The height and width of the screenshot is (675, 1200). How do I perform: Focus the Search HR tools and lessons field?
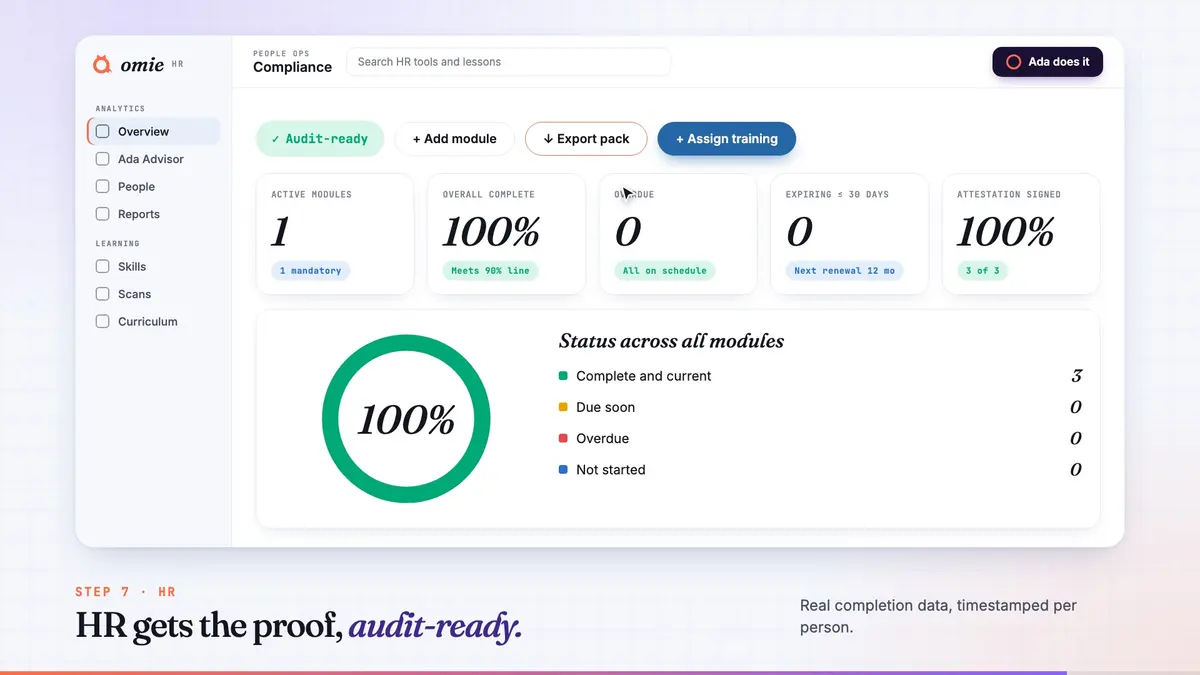(x=508, y=62)
